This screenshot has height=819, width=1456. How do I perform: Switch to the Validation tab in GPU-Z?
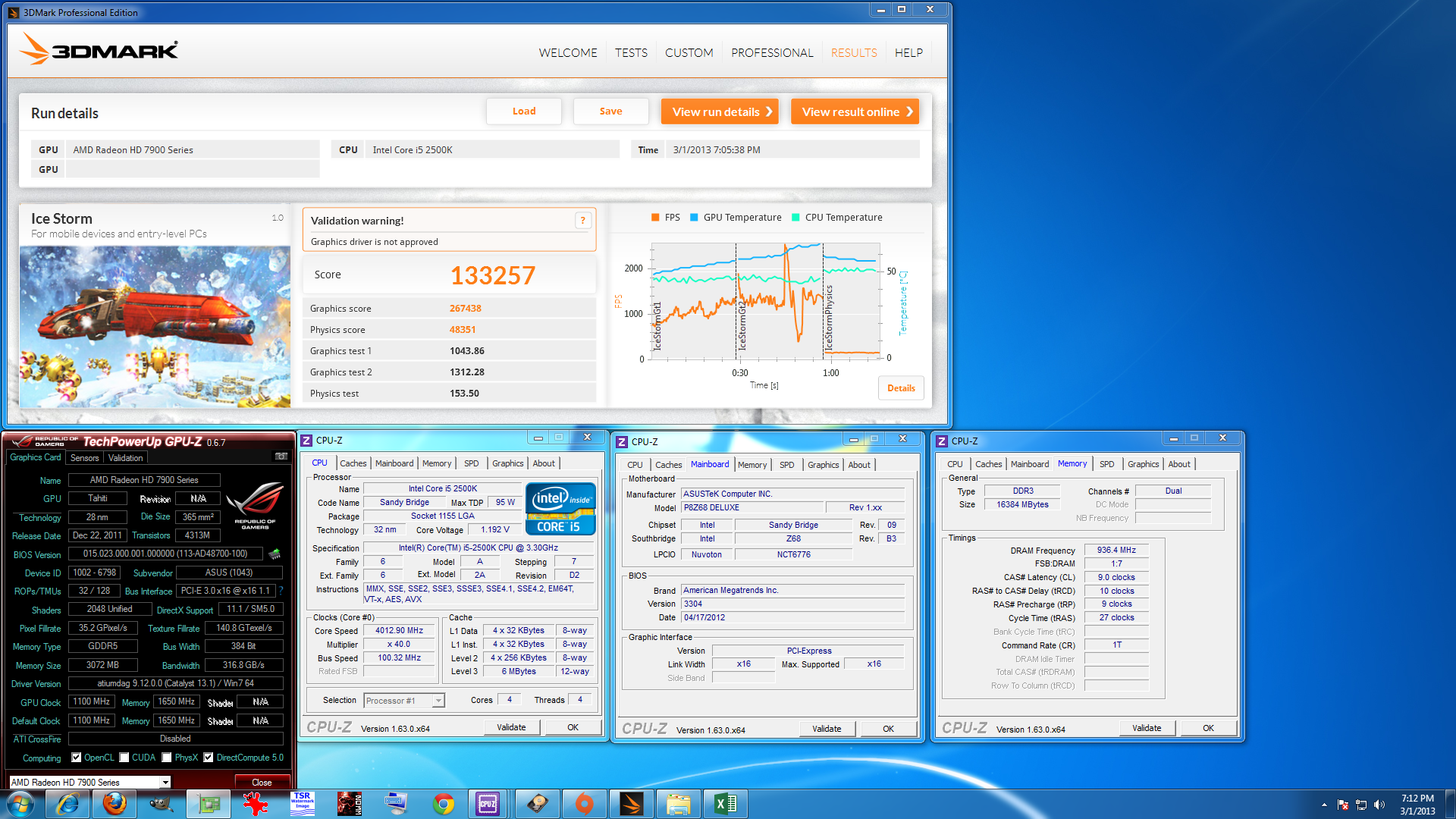click(x=125, y=457)
